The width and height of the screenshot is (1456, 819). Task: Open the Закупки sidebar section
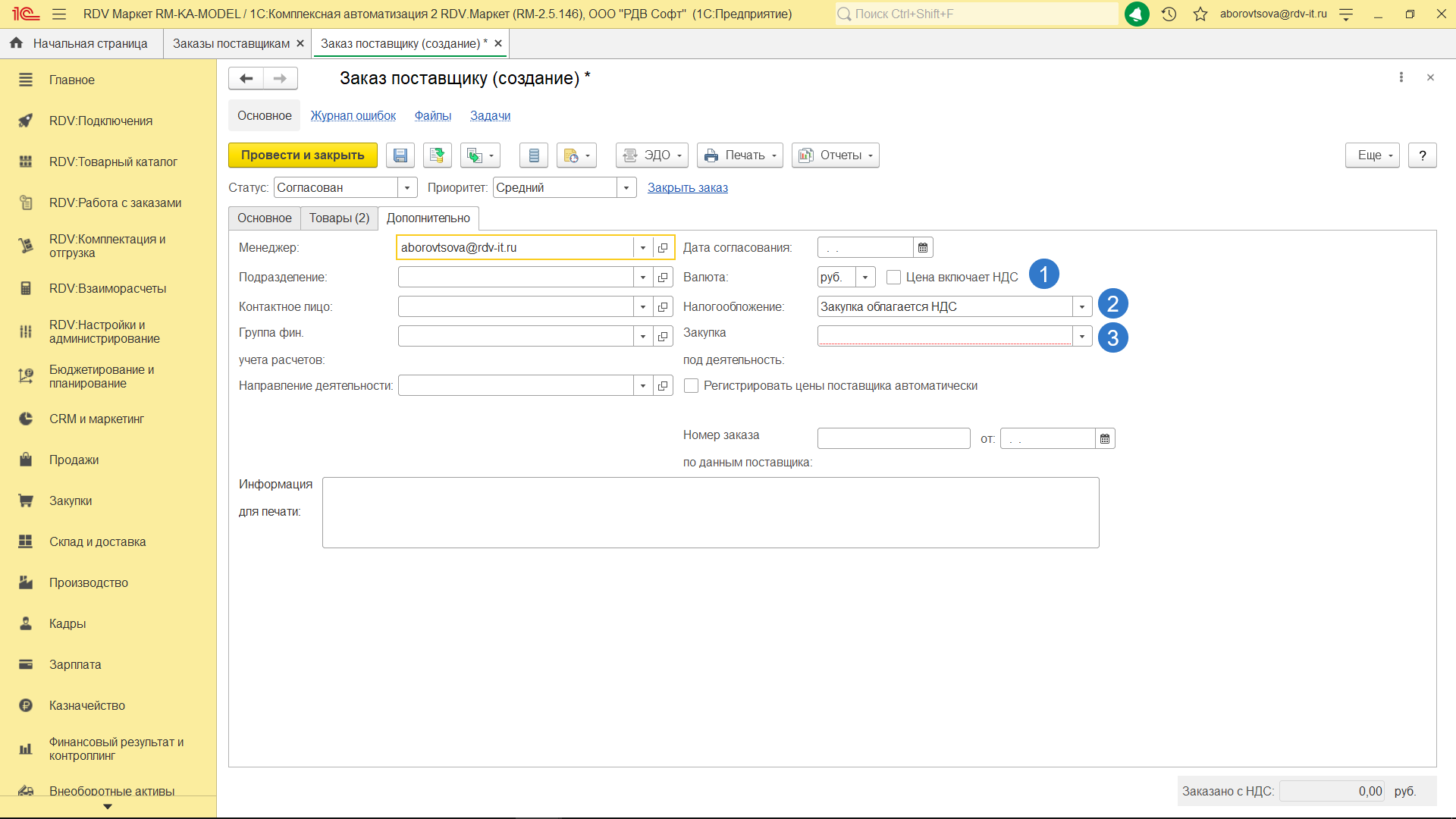(71, 501)
